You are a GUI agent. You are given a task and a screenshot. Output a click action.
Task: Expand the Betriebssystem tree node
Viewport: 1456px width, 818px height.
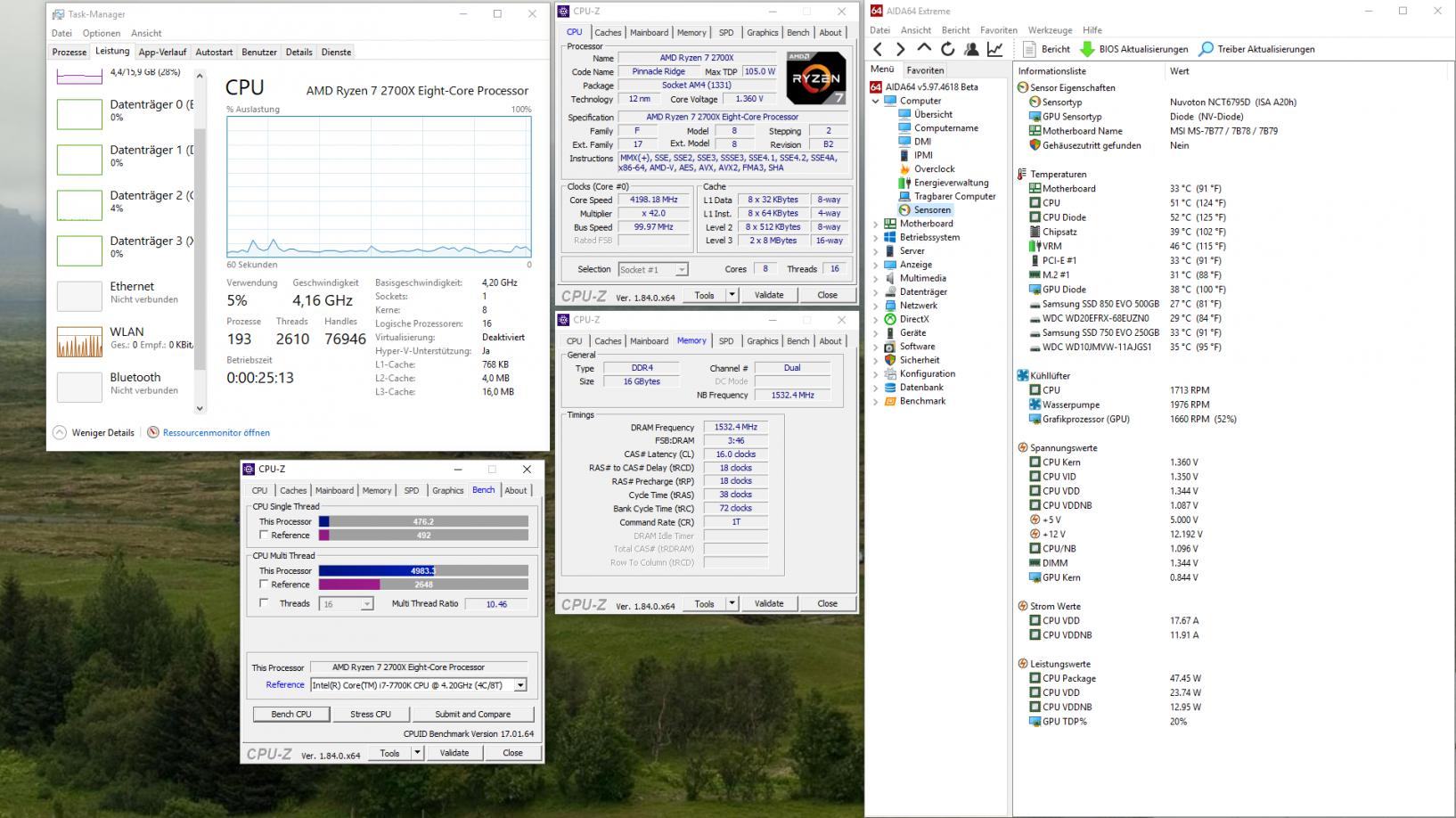[875, 237]
